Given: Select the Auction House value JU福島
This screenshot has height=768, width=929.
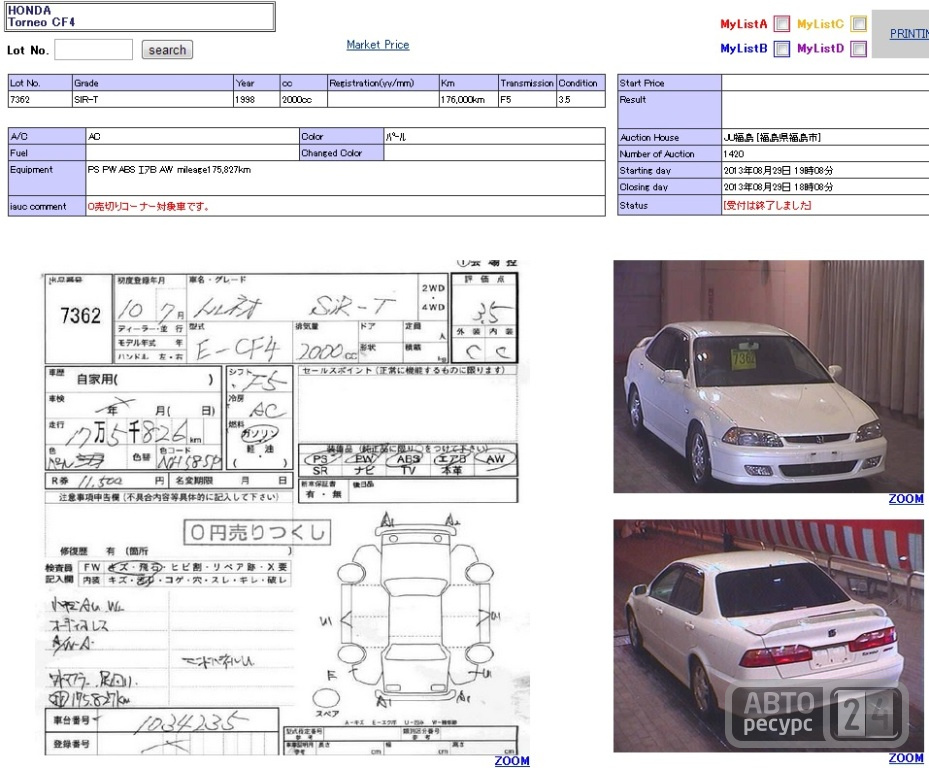Looking at the screenshot, I should pos(772,137).
